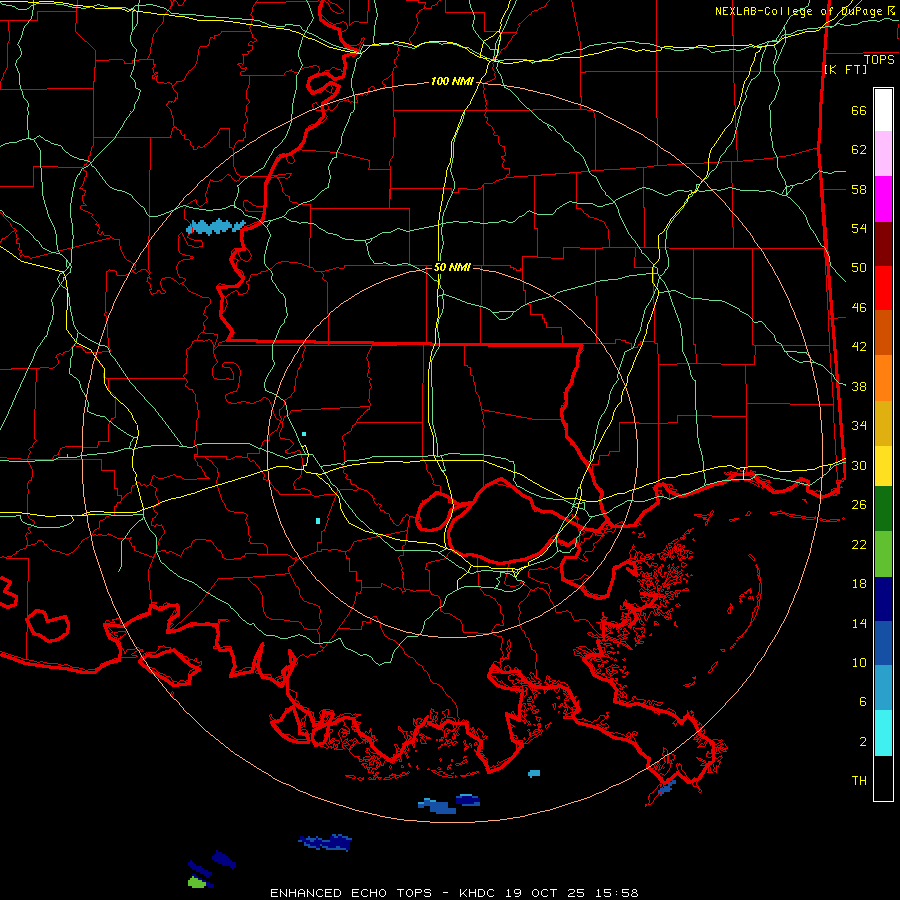The height and width of the screenshot is (900, 900).
Task: Click the blue echo on the southeast peninsula tip
Action: [666, 788]
